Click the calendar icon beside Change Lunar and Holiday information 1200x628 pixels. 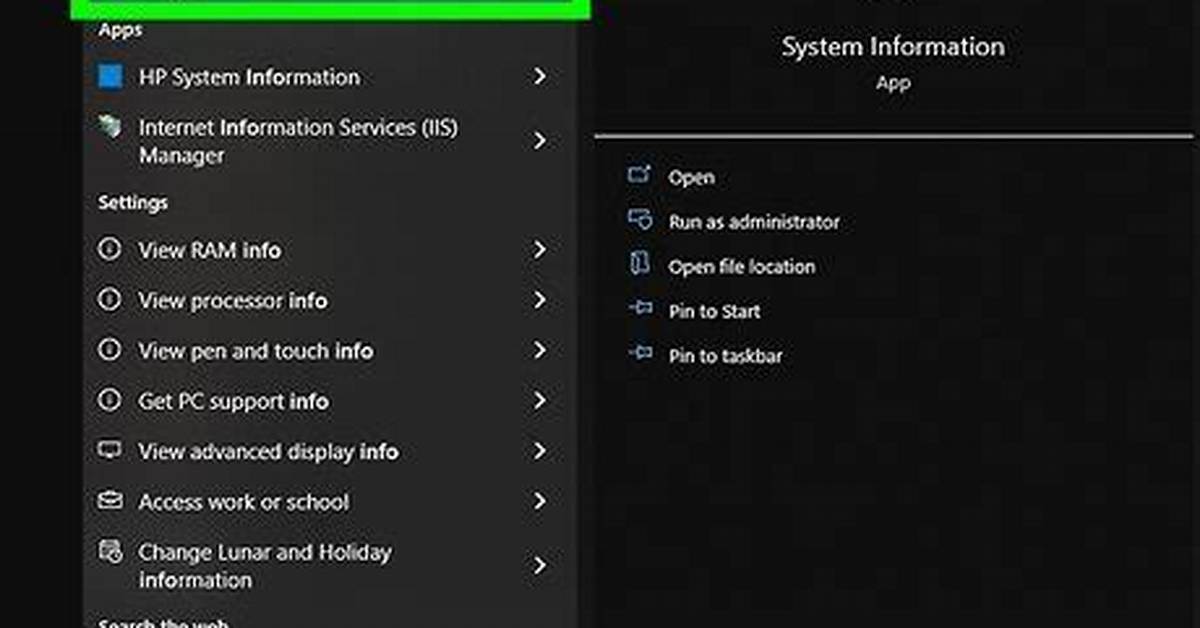click(109, 551)
